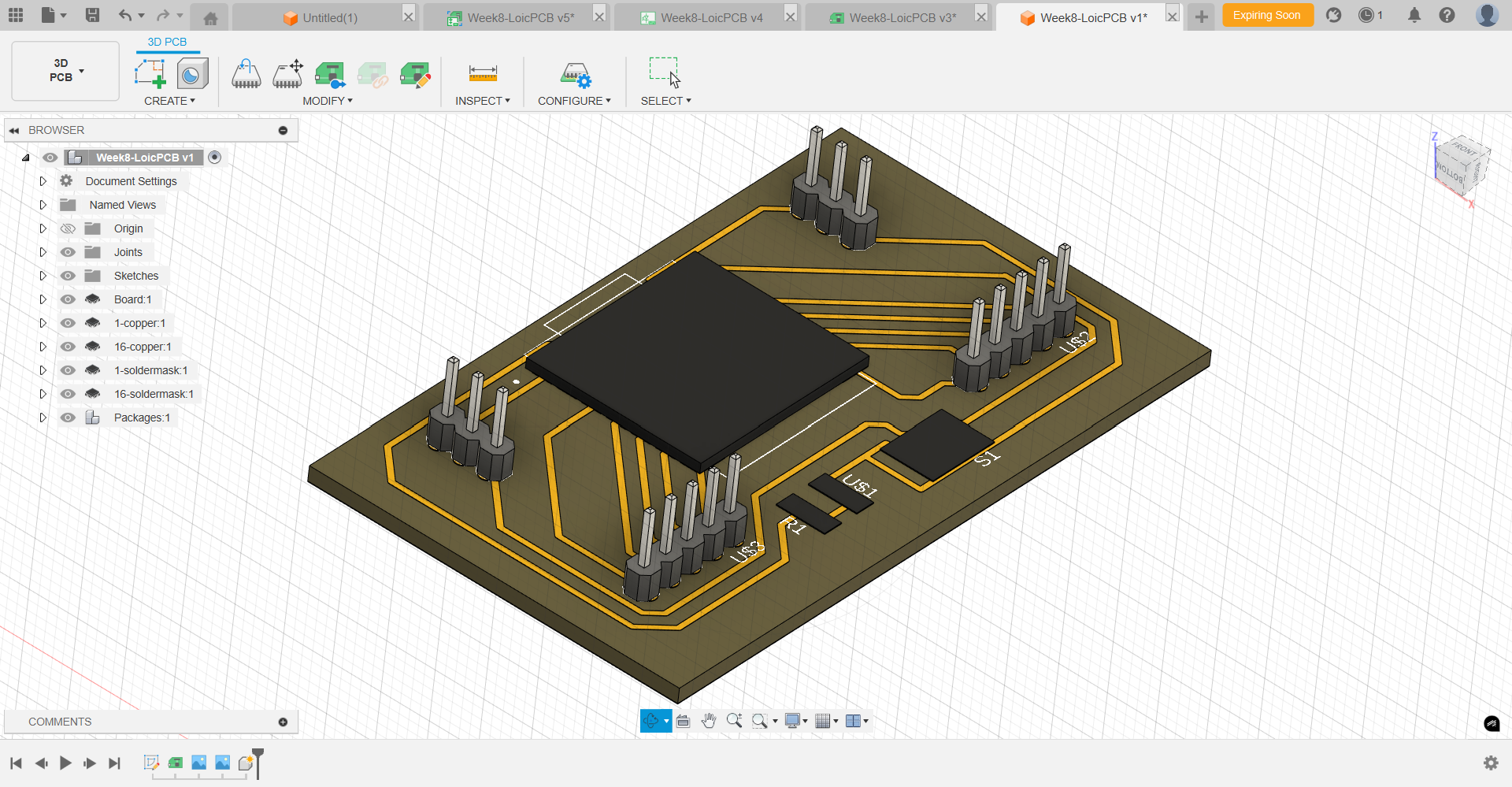Click the Measure tool icon above INSPECT
This screenshot has width=1512, height=787.
[482, 74]
